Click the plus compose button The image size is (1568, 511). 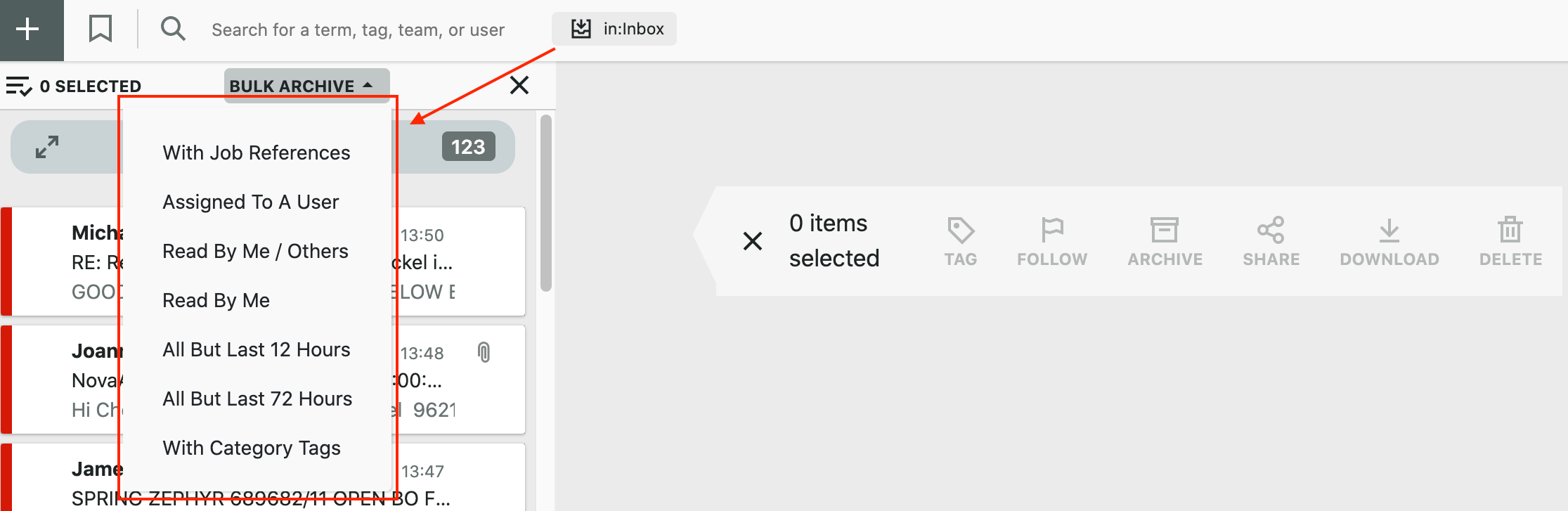pos(28,30)
